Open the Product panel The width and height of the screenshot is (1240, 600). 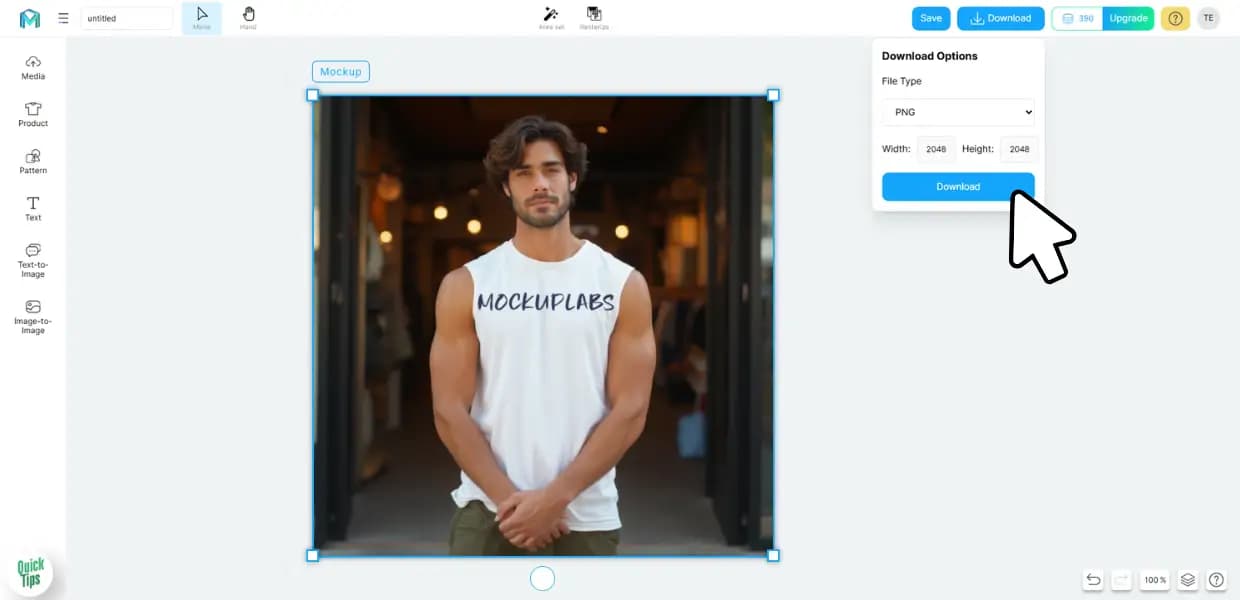click(33, 114)
